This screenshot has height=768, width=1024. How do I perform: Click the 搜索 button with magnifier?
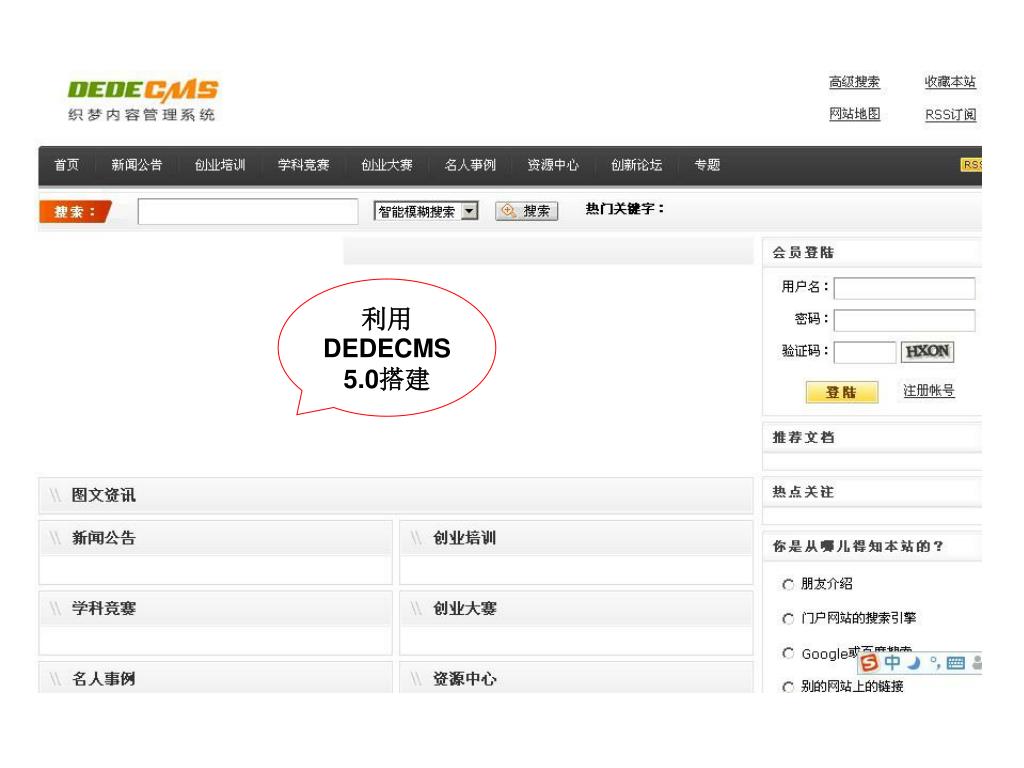[x=526, y=211]
